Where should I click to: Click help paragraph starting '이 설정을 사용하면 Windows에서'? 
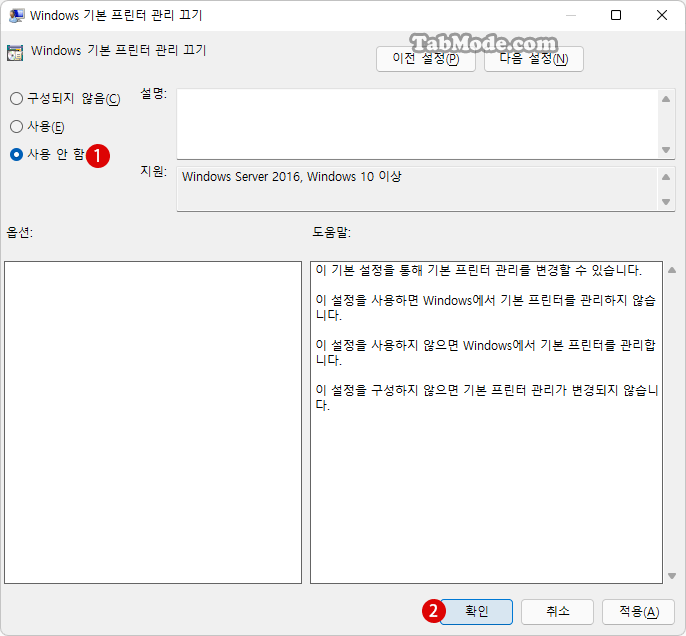(486, 308)
